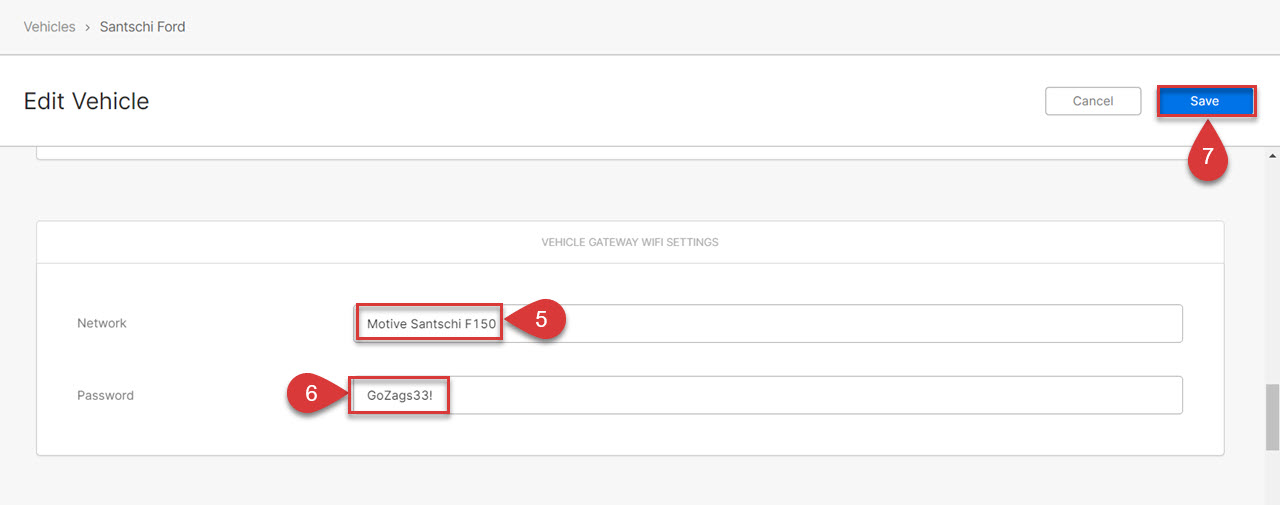Click the Network field label
This screenshot has height=505, width=1280.
102,323
